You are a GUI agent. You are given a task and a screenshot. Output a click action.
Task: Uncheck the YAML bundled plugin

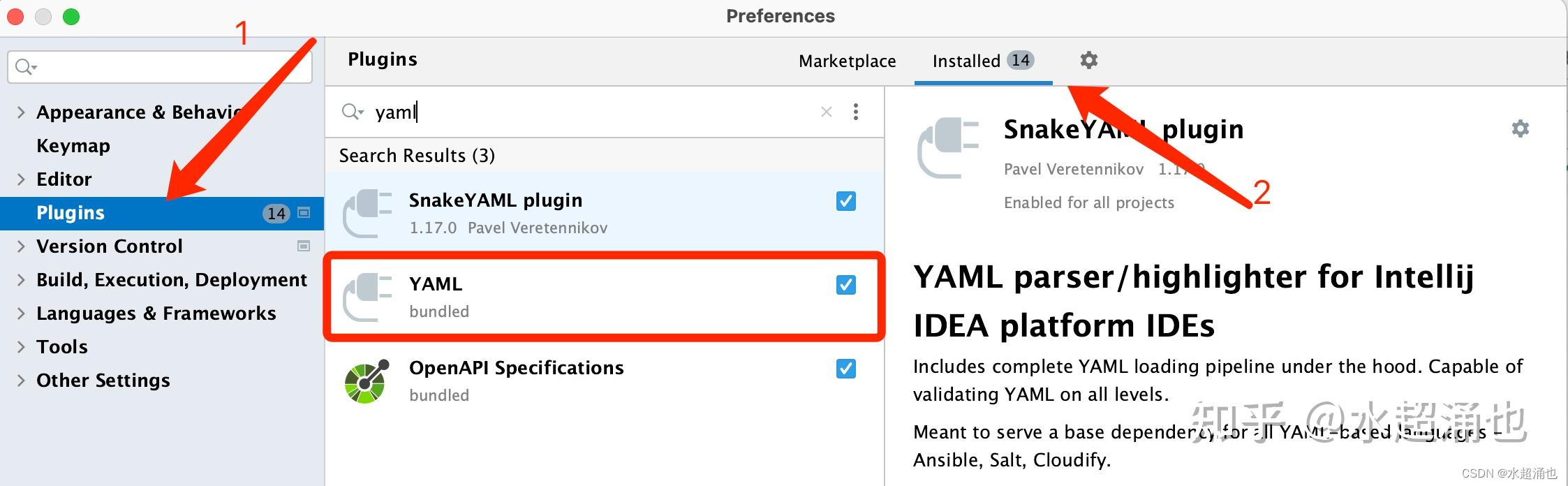[x=846, y=285]
